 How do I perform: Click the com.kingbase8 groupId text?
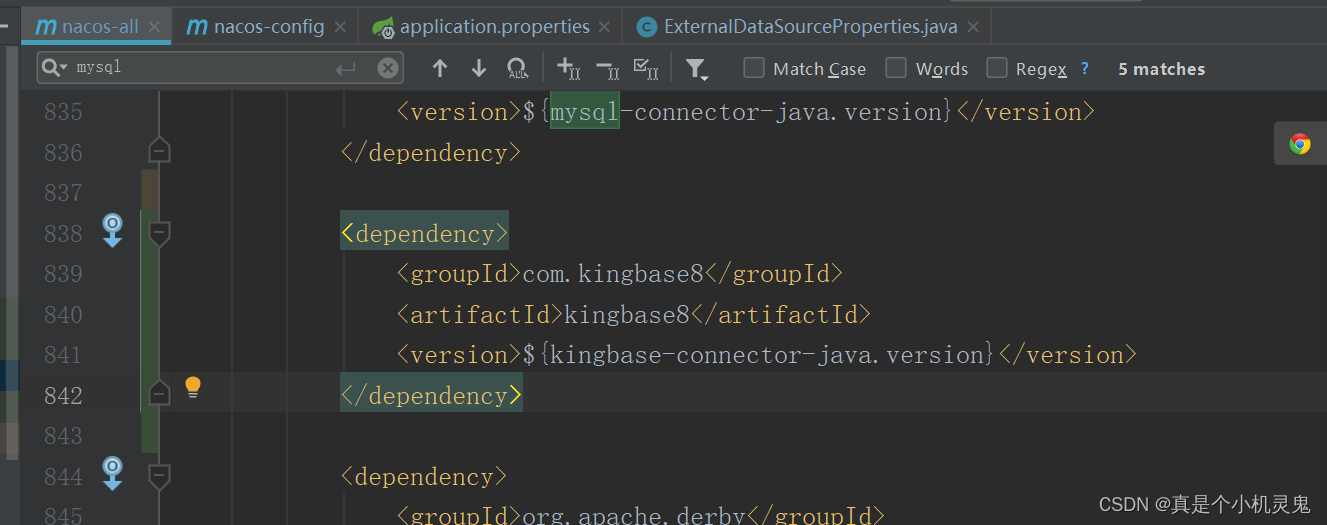613,273
